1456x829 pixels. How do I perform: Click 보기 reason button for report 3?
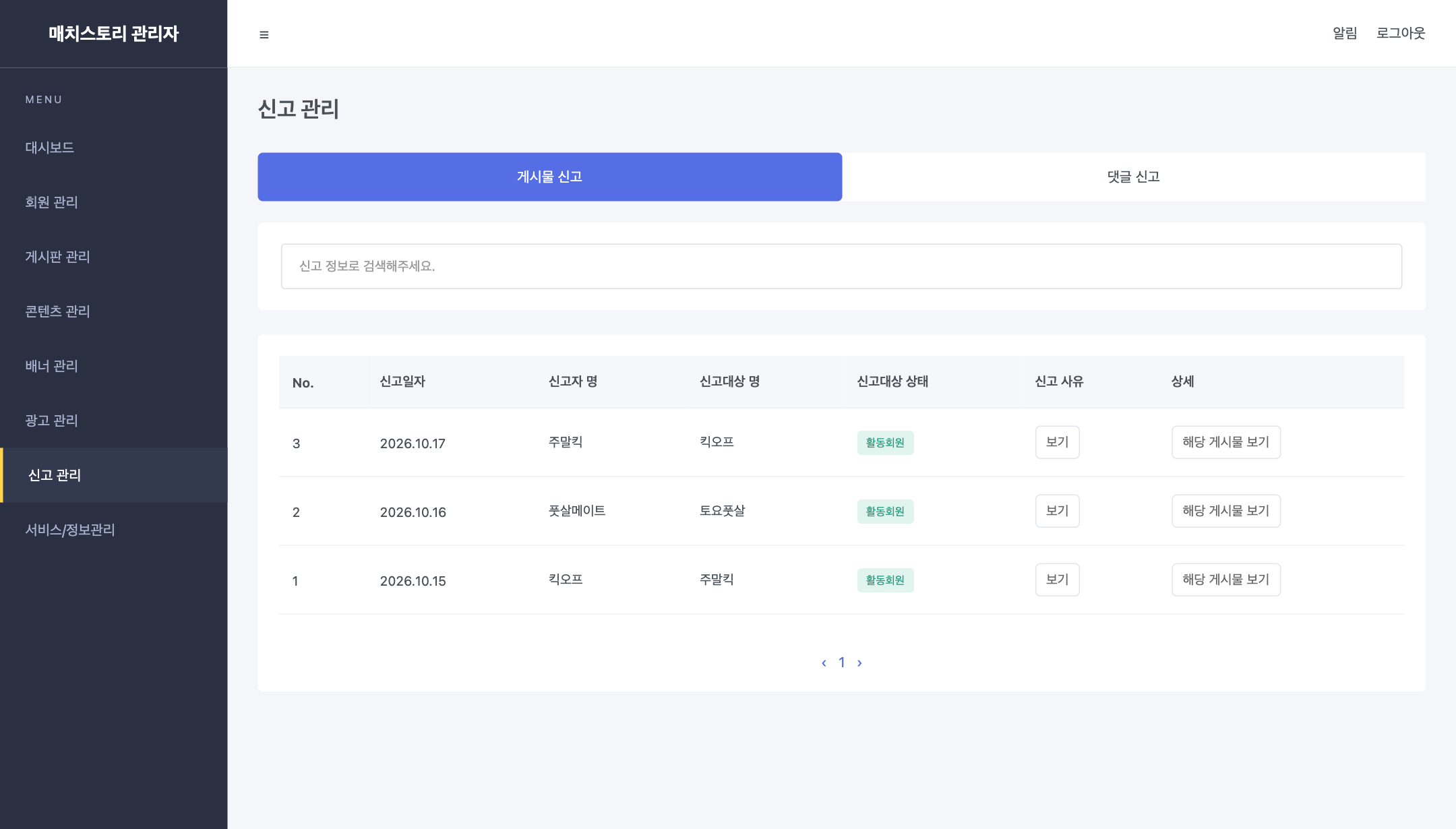point(1057,442)
